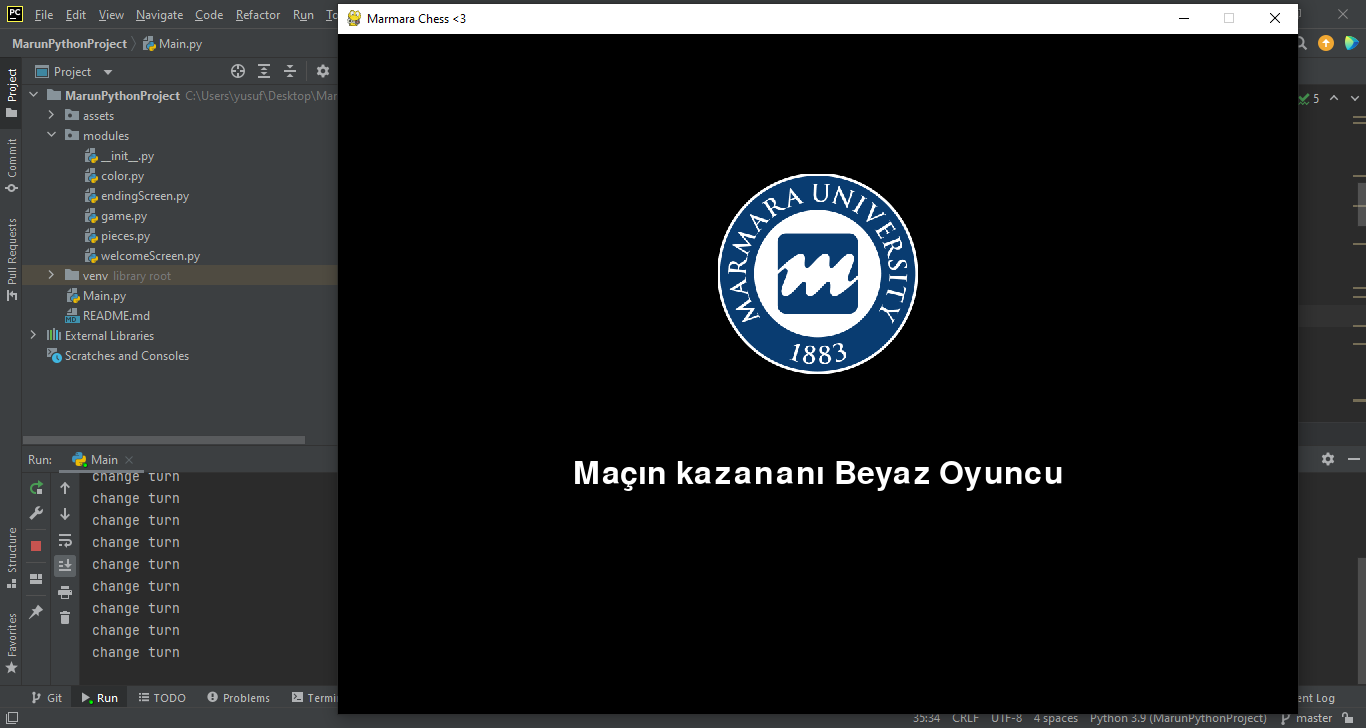Image resolution: width=1366 pixels, height=728 pixels.
Task: Open run configuration wrench icon
Action: click(x=36, y=513)
